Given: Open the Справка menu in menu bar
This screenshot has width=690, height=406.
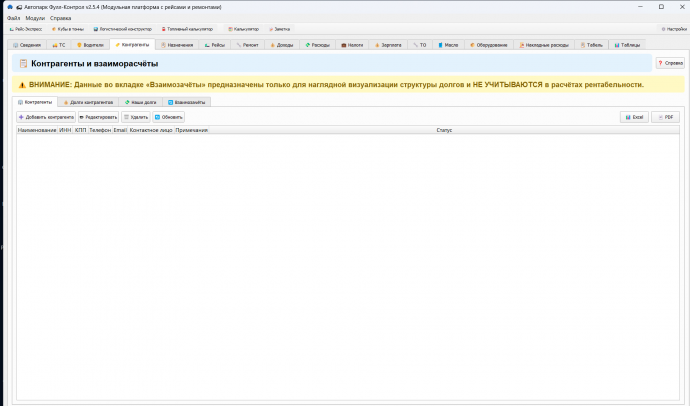Looking at the screenshot, I should point(60,18).
